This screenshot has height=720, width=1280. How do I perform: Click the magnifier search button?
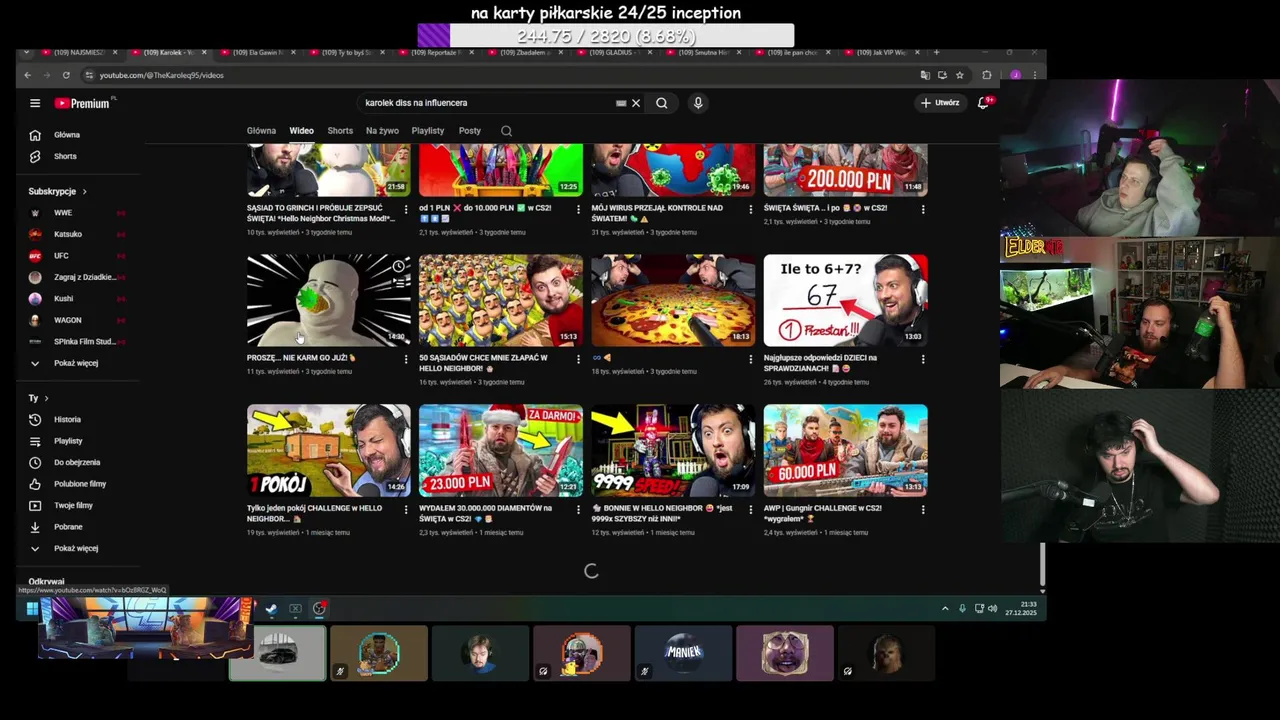(x=662, y=103)
